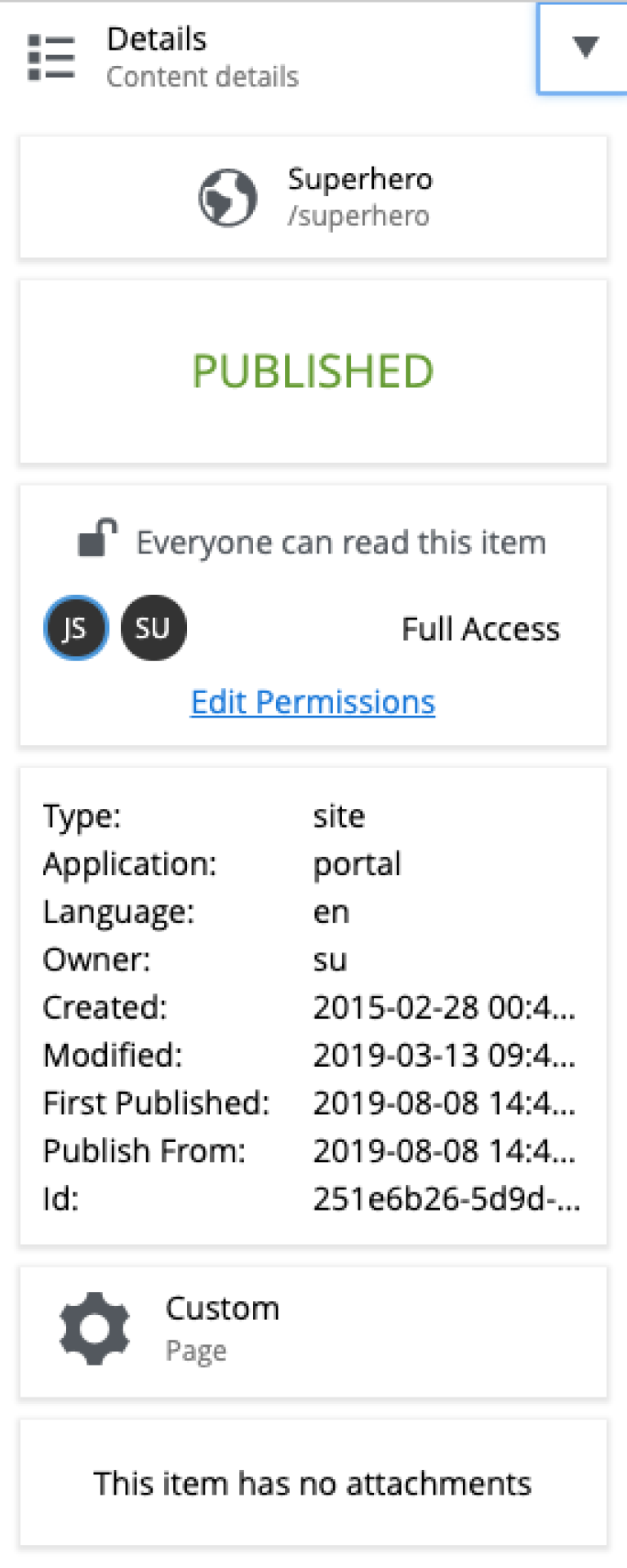Click the Created date value
Screen dimensions: 627x1568
tap(444, 1007)
